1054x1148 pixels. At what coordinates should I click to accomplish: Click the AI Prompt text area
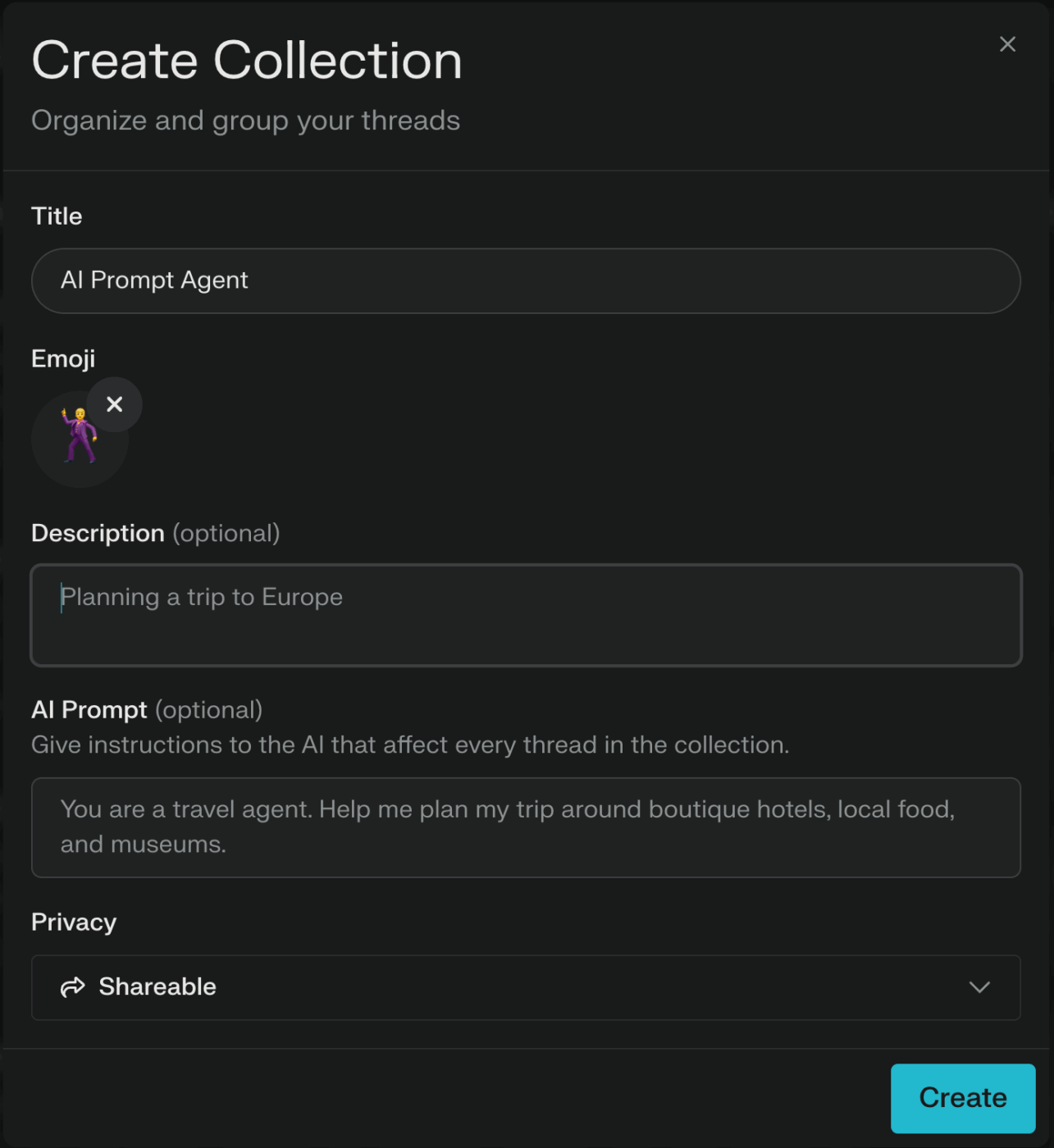click(x=525, y=827)
